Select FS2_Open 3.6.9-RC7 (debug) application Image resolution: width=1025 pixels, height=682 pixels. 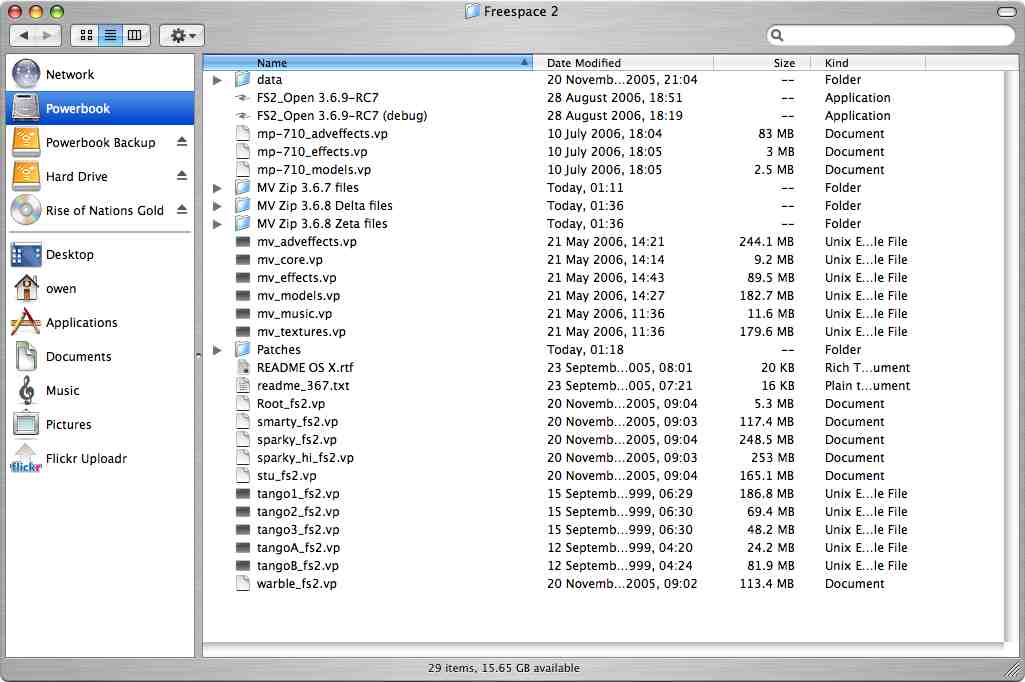pos(342,116)
